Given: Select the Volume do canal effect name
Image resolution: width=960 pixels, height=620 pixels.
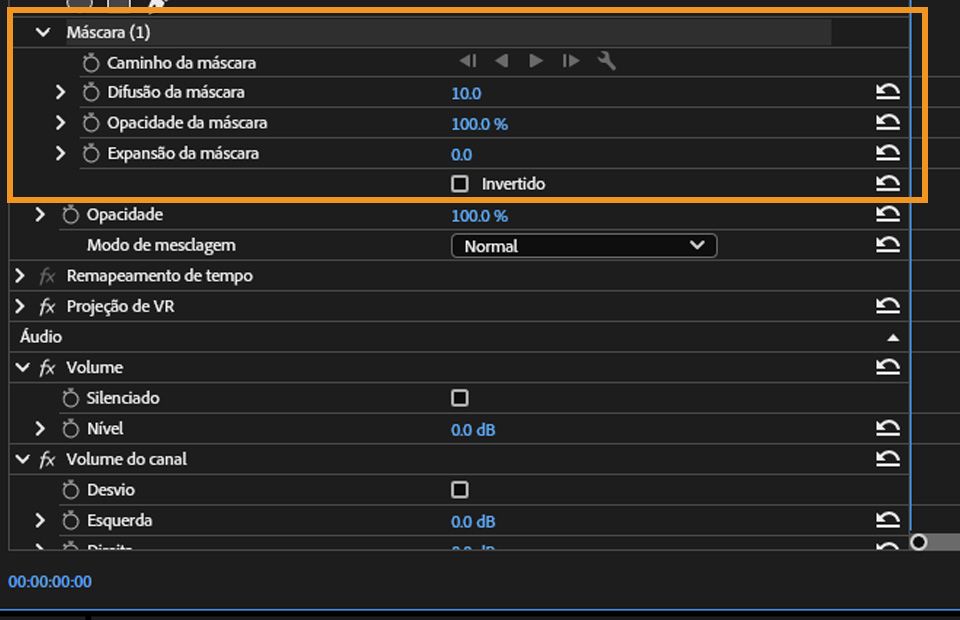Looking at the screenshot, I should tap(127, 459).
